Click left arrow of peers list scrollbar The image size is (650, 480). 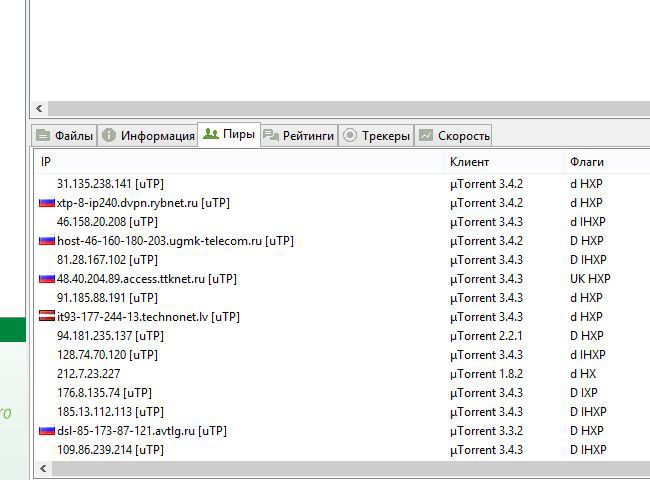[x=43, y=469]
